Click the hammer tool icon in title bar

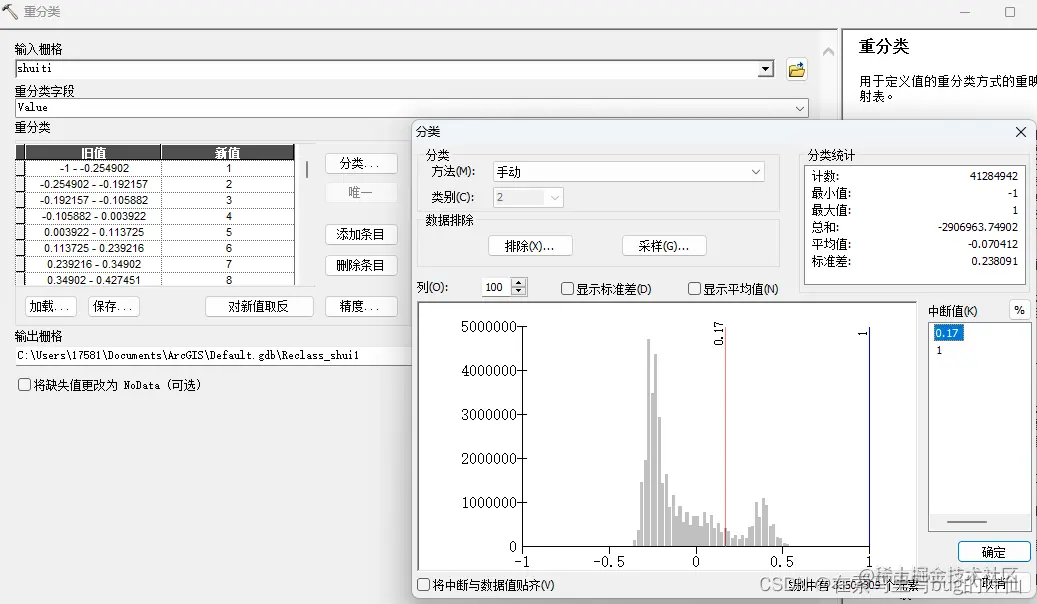10,11
